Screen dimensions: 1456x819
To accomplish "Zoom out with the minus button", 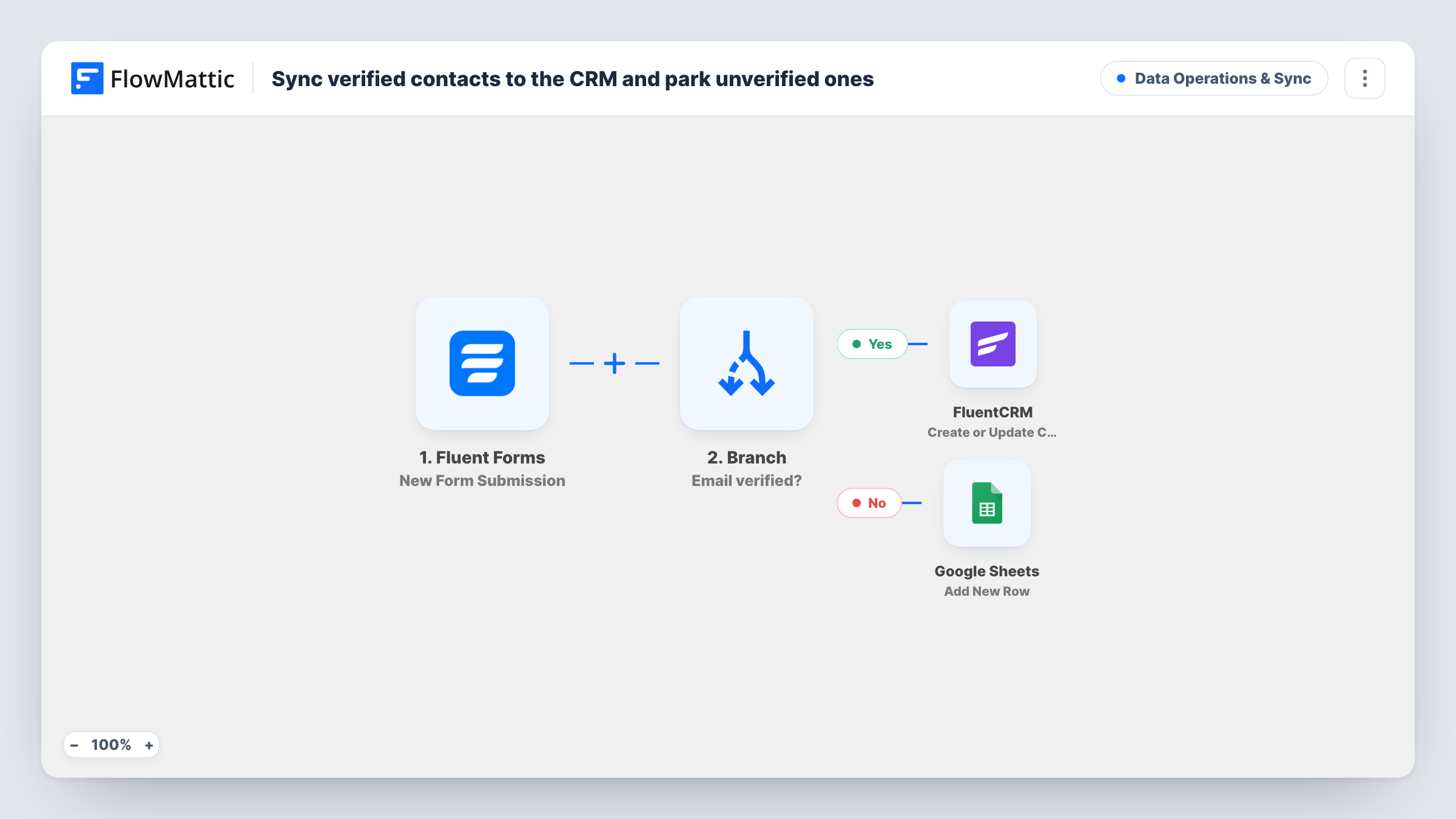I will pos(74,745).
